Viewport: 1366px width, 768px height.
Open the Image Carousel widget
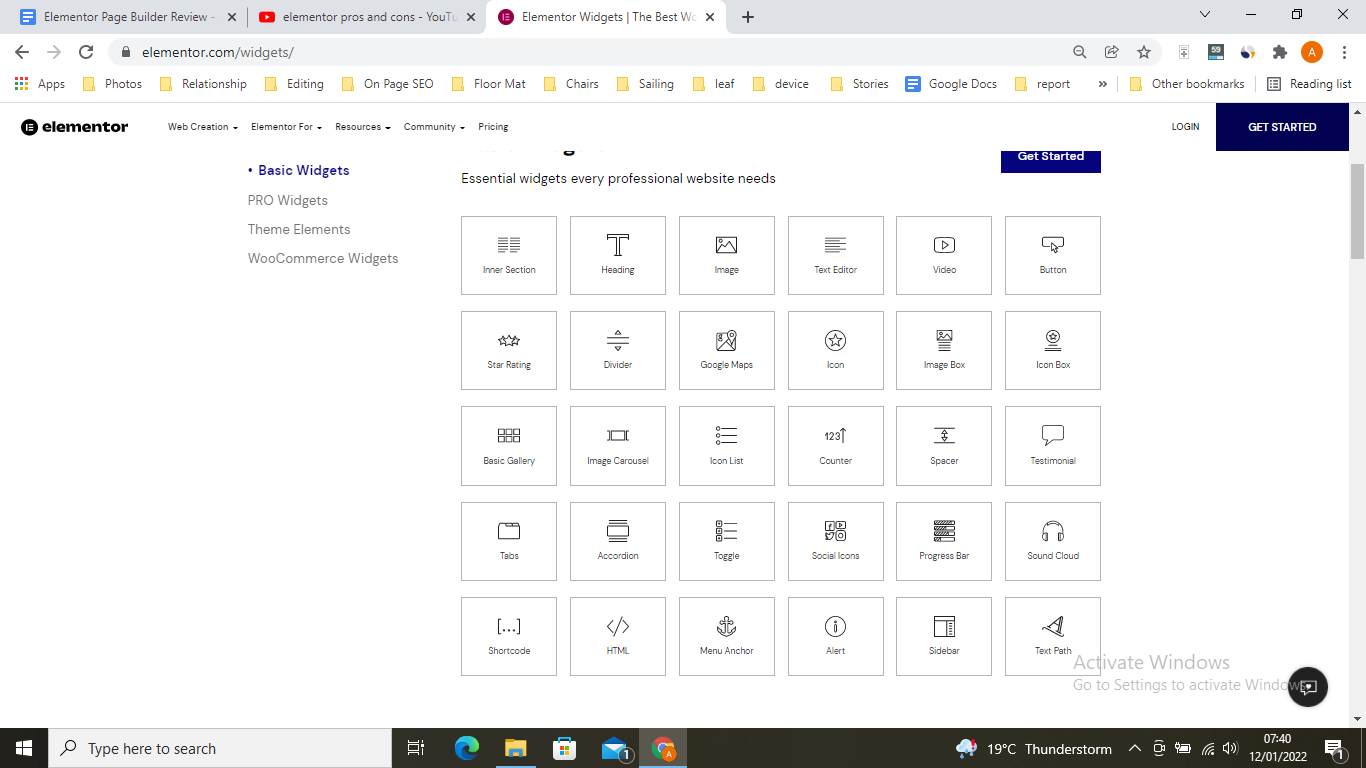click(618, 446)
